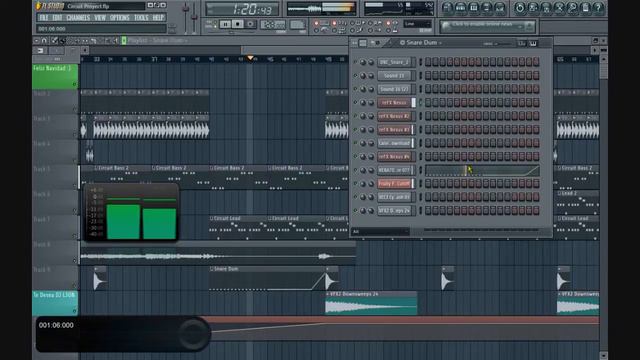Viewport: 640px width, 360px height.
Task: Toggle mute LED on Sound 15 channel
Action: pyautogui.click(x=355, y=76)
